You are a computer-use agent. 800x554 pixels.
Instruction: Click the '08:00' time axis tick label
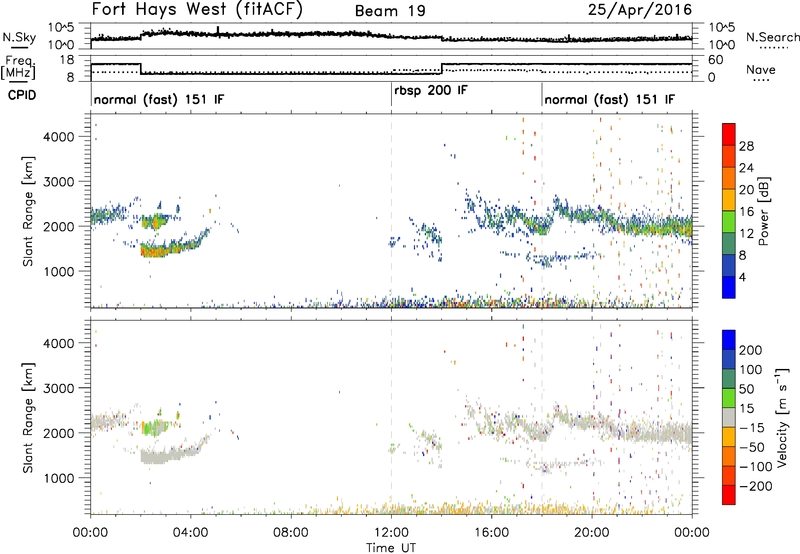click(291, 533)
